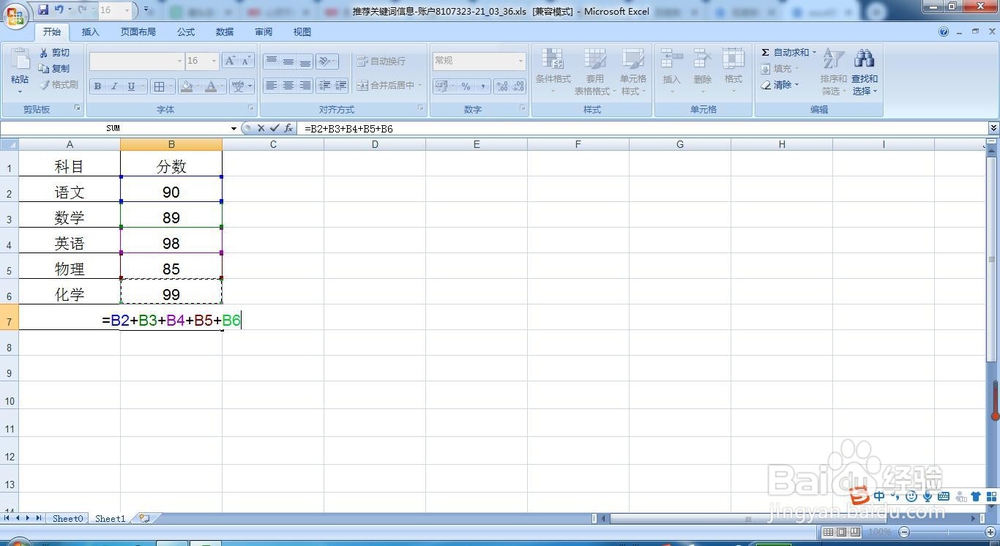Increase decimal places
This screenshot has height=546, width=1000.
[503, 86]
